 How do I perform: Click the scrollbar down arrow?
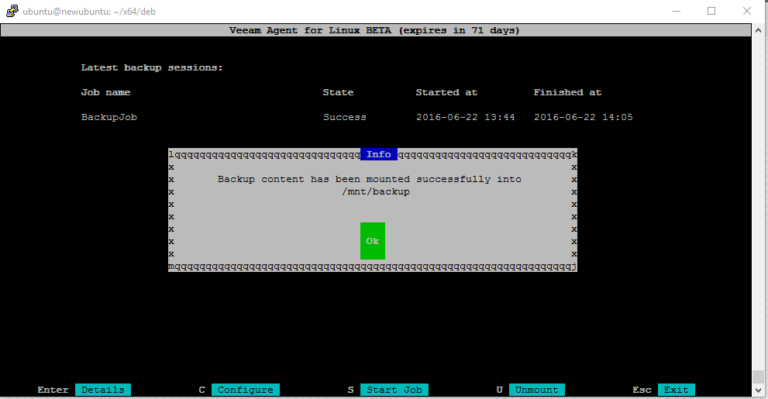click(x=758, y=390)
